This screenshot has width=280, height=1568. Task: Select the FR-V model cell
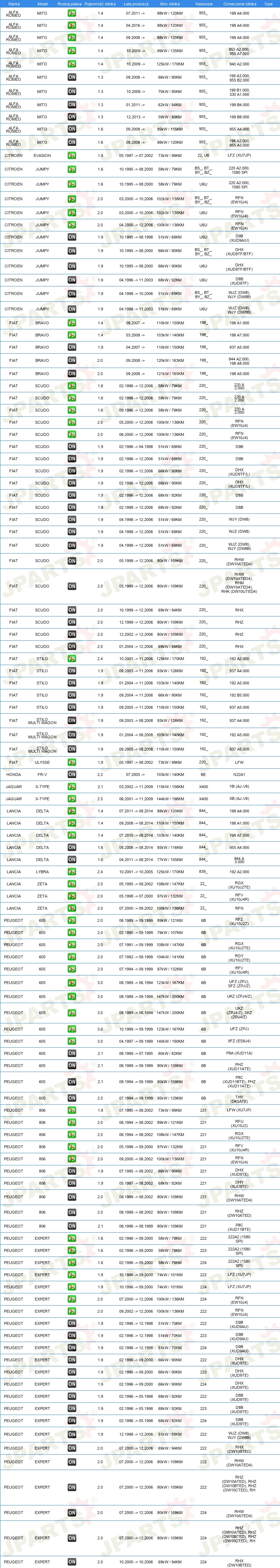(x=42, y=775)
